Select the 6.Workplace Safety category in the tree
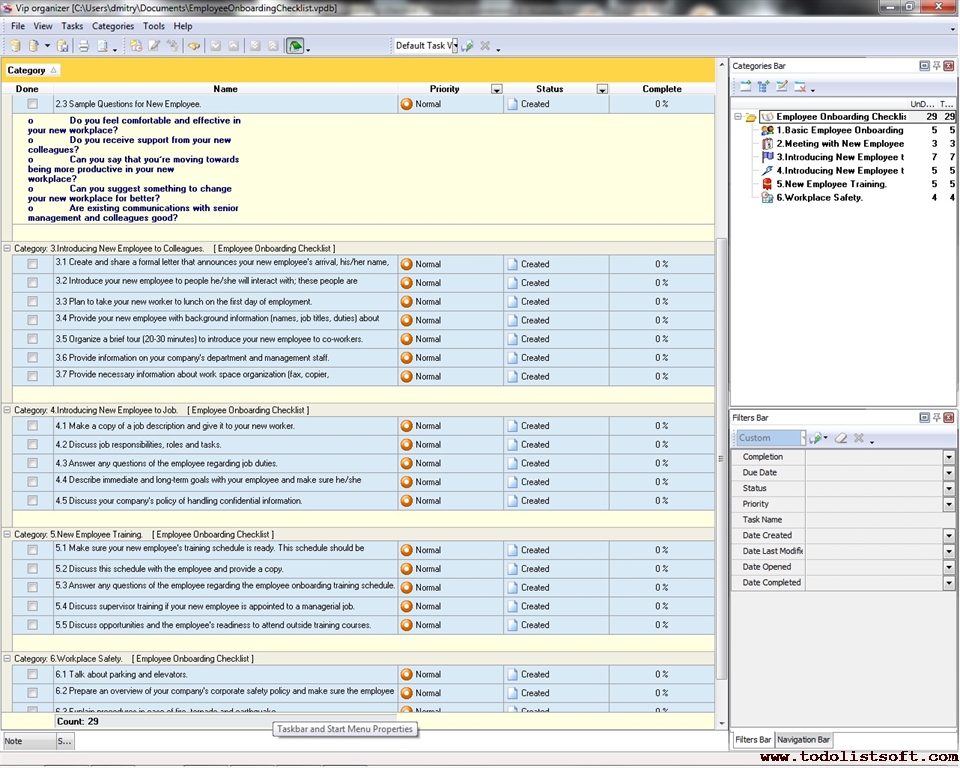This screenshot has width=960, height=768. pyautogui.click(x=819, y=197)
